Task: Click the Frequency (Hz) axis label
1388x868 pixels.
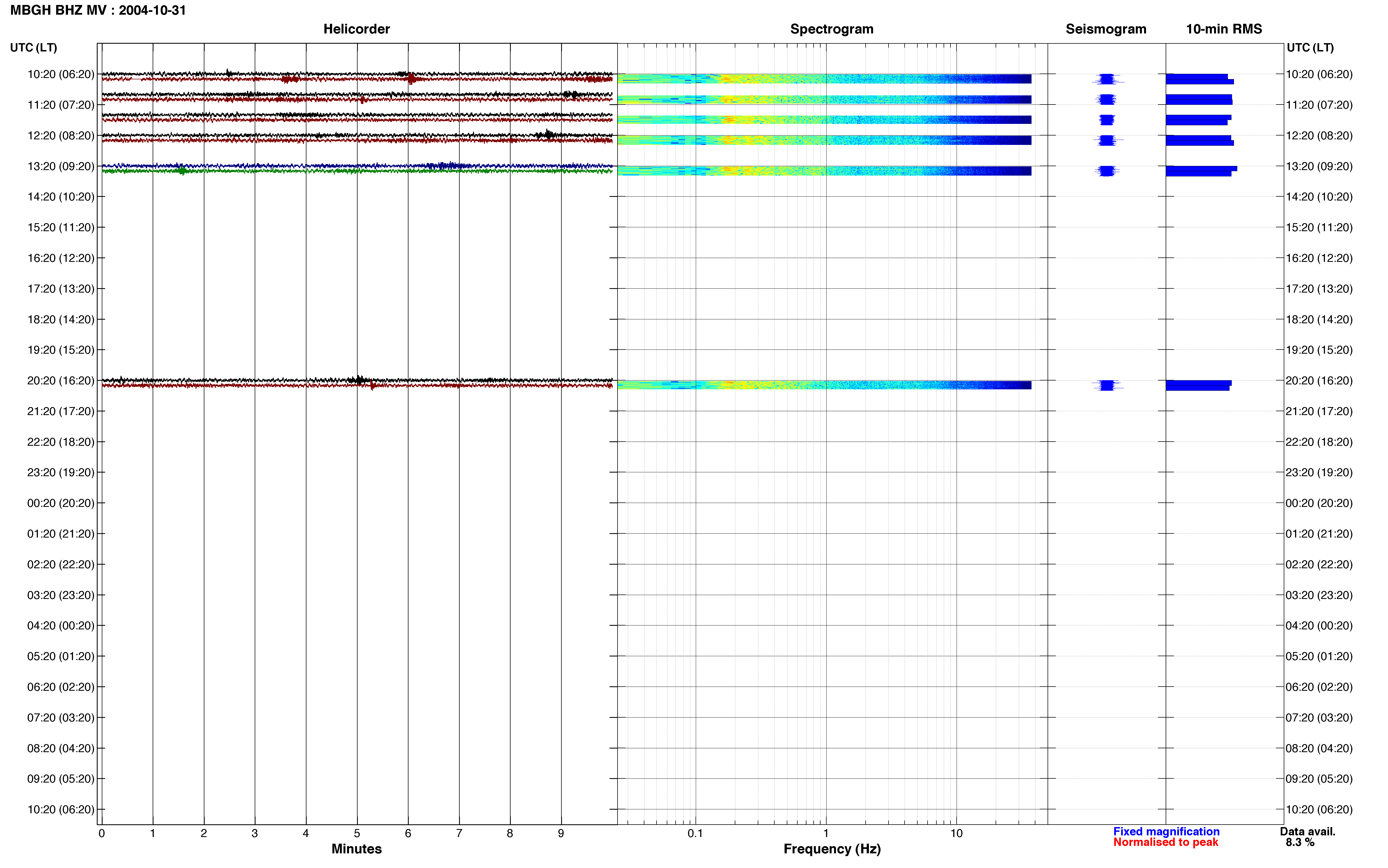Action: tap(832, 849)
